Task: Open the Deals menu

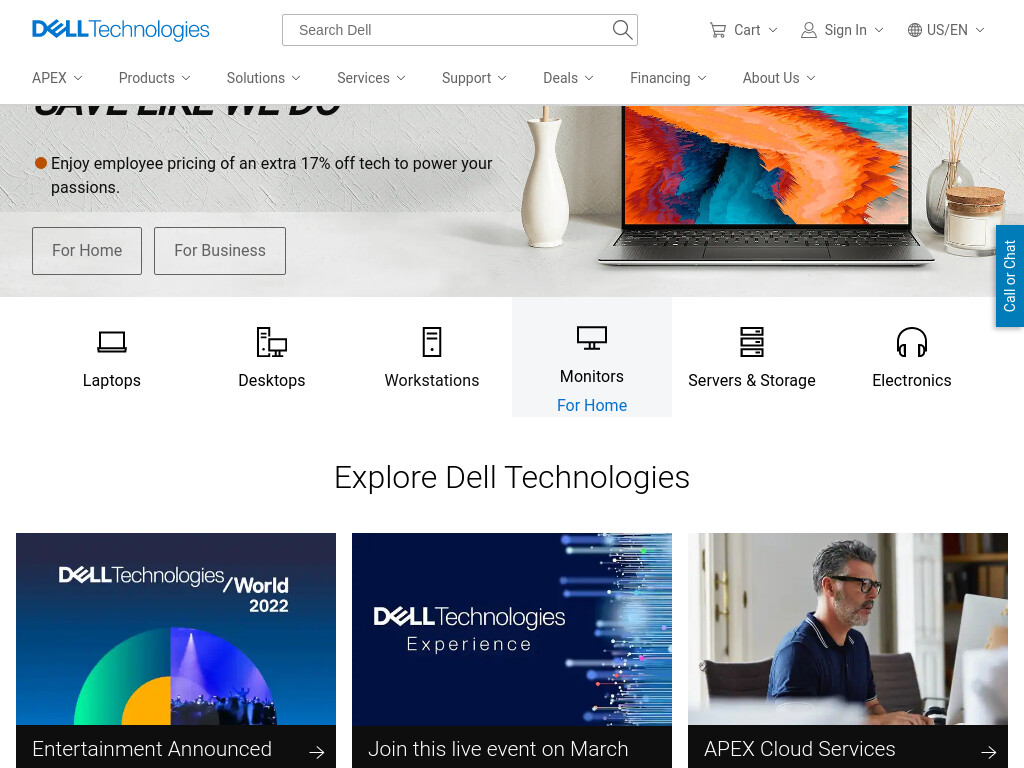Action: pos(568,78)
